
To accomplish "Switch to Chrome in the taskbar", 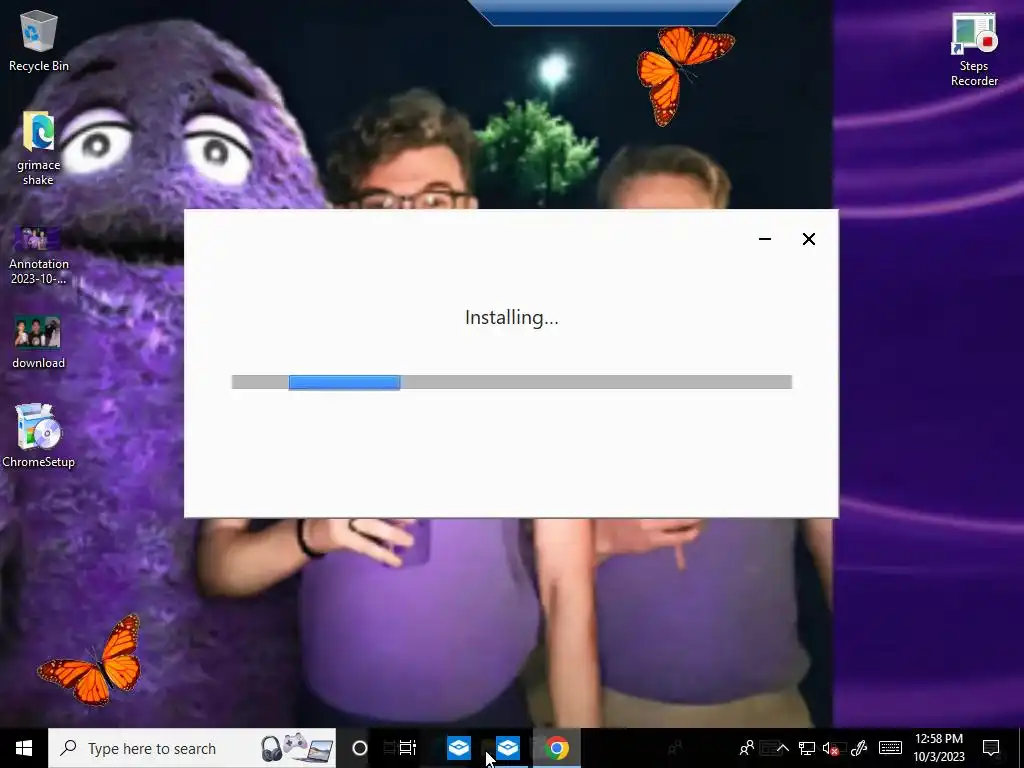I will coord(556,748).
